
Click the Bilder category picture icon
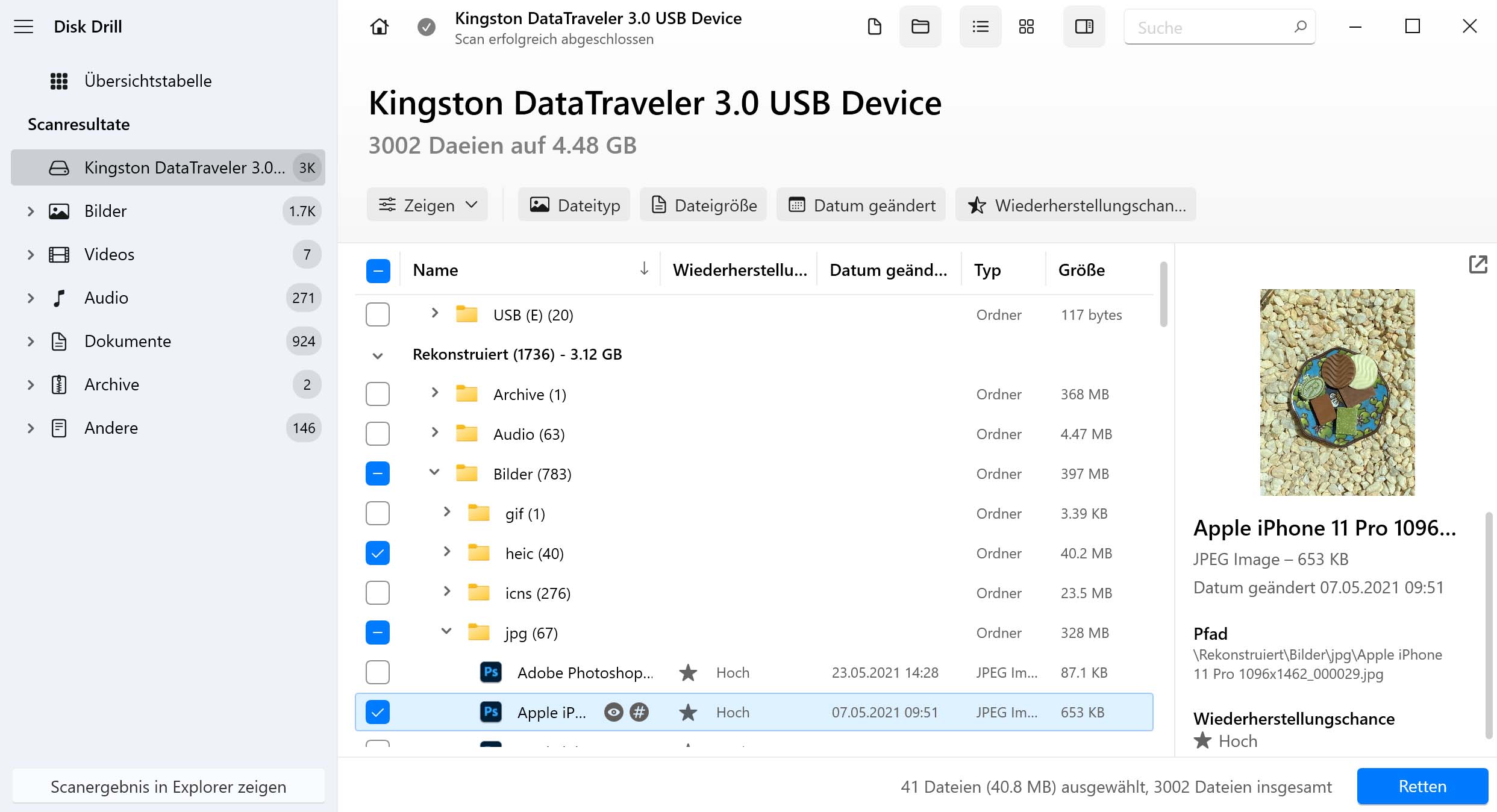[59, 211]
